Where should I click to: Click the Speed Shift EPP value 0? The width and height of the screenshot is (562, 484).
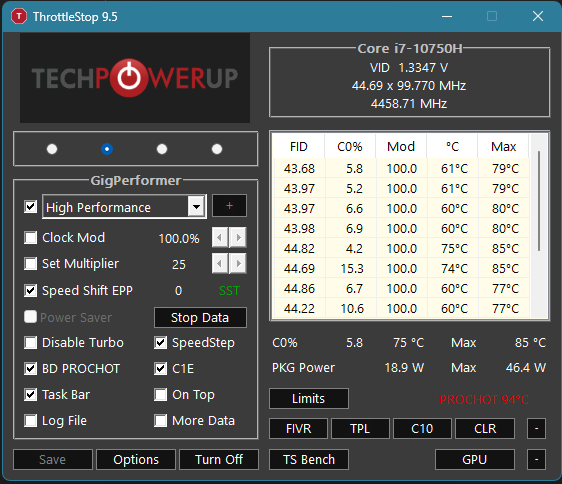click(x=178, y=291)
